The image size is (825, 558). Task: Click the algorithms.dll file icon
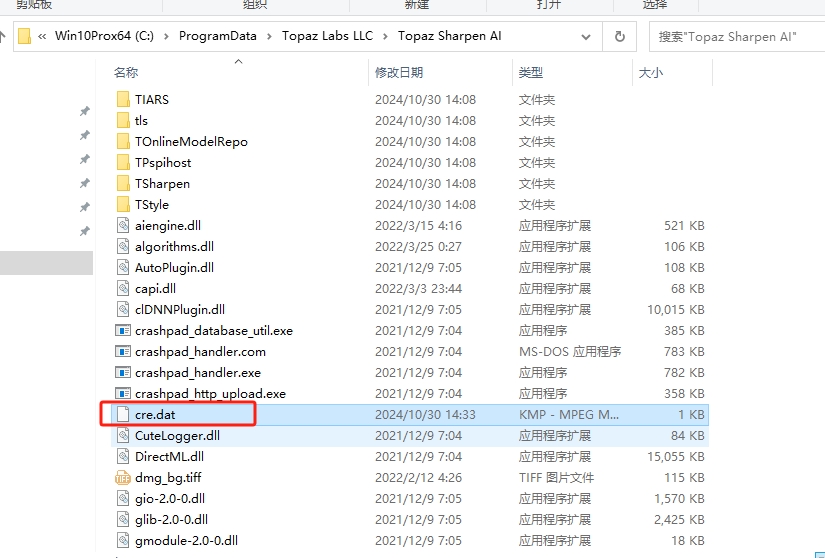click(123, 247)
